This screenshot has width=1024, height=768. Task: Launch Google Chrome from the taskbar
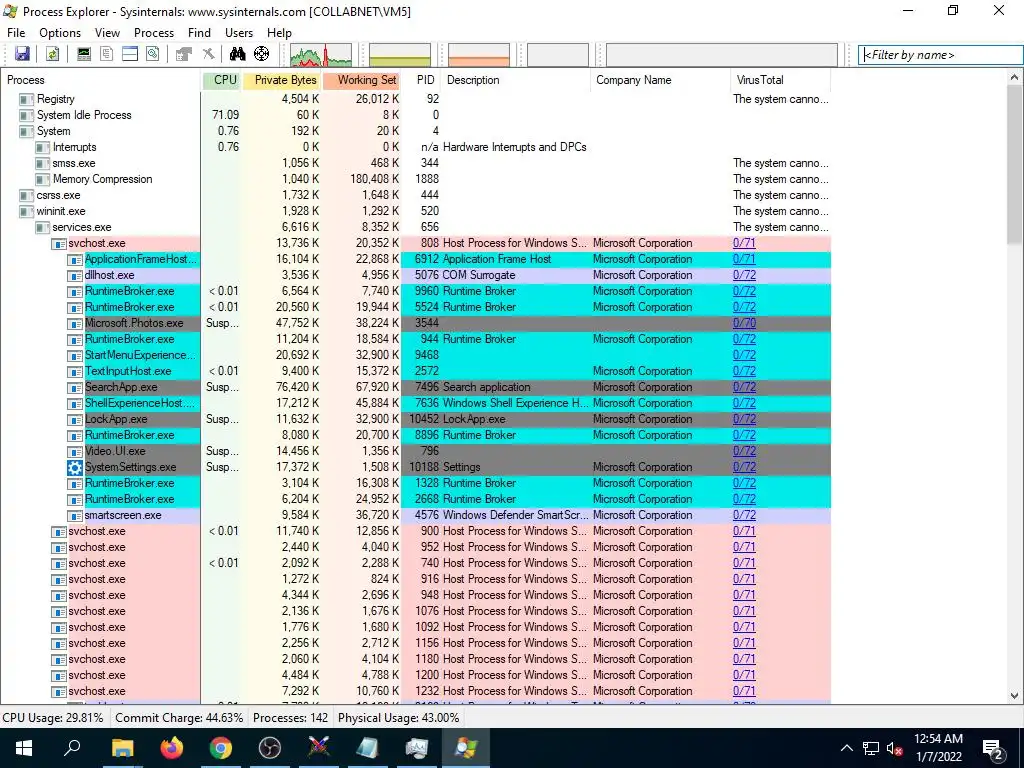221,748
